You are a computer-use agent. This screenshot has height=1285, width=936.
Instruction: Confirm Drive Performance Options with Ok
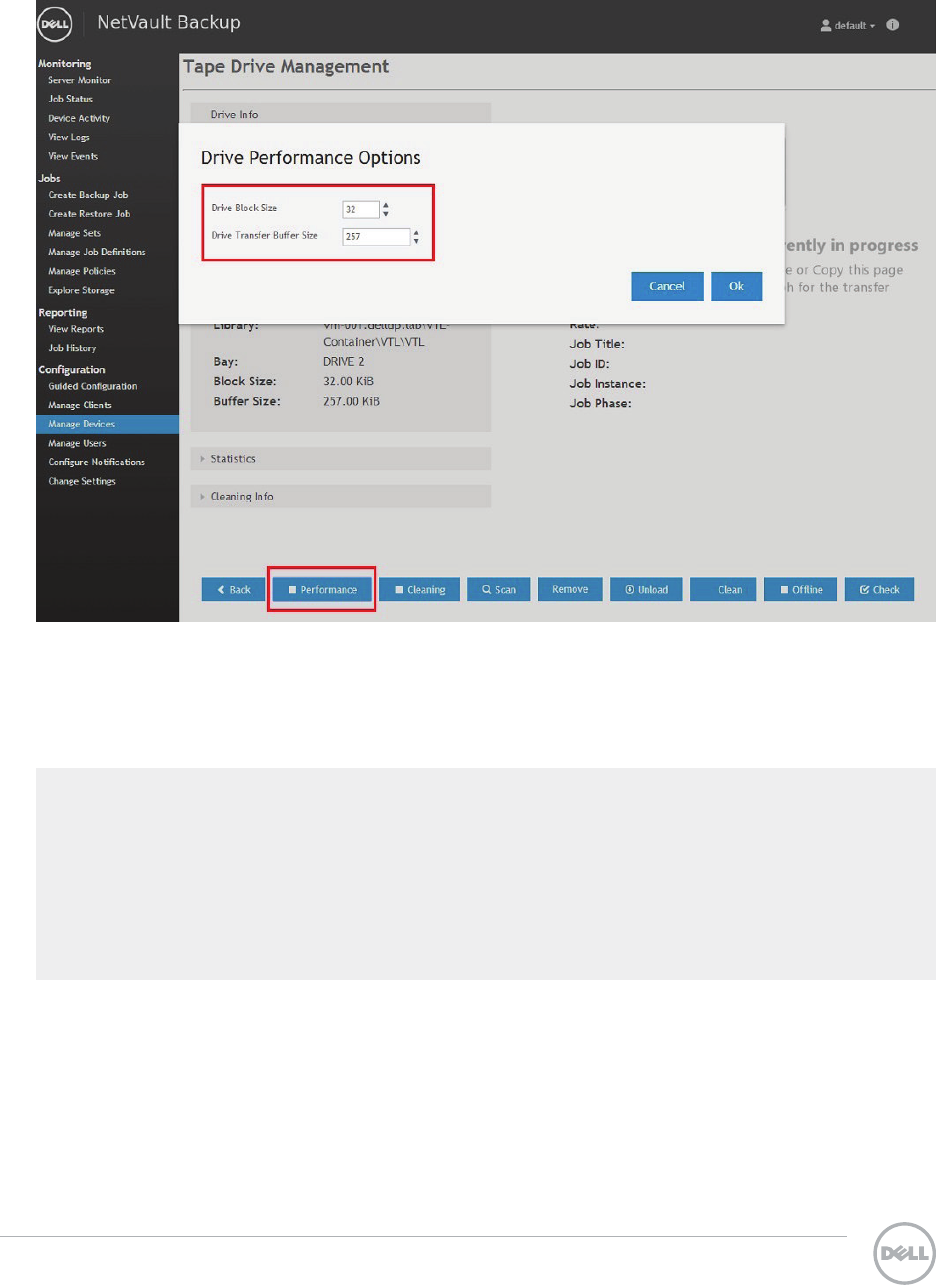point(736,286)
